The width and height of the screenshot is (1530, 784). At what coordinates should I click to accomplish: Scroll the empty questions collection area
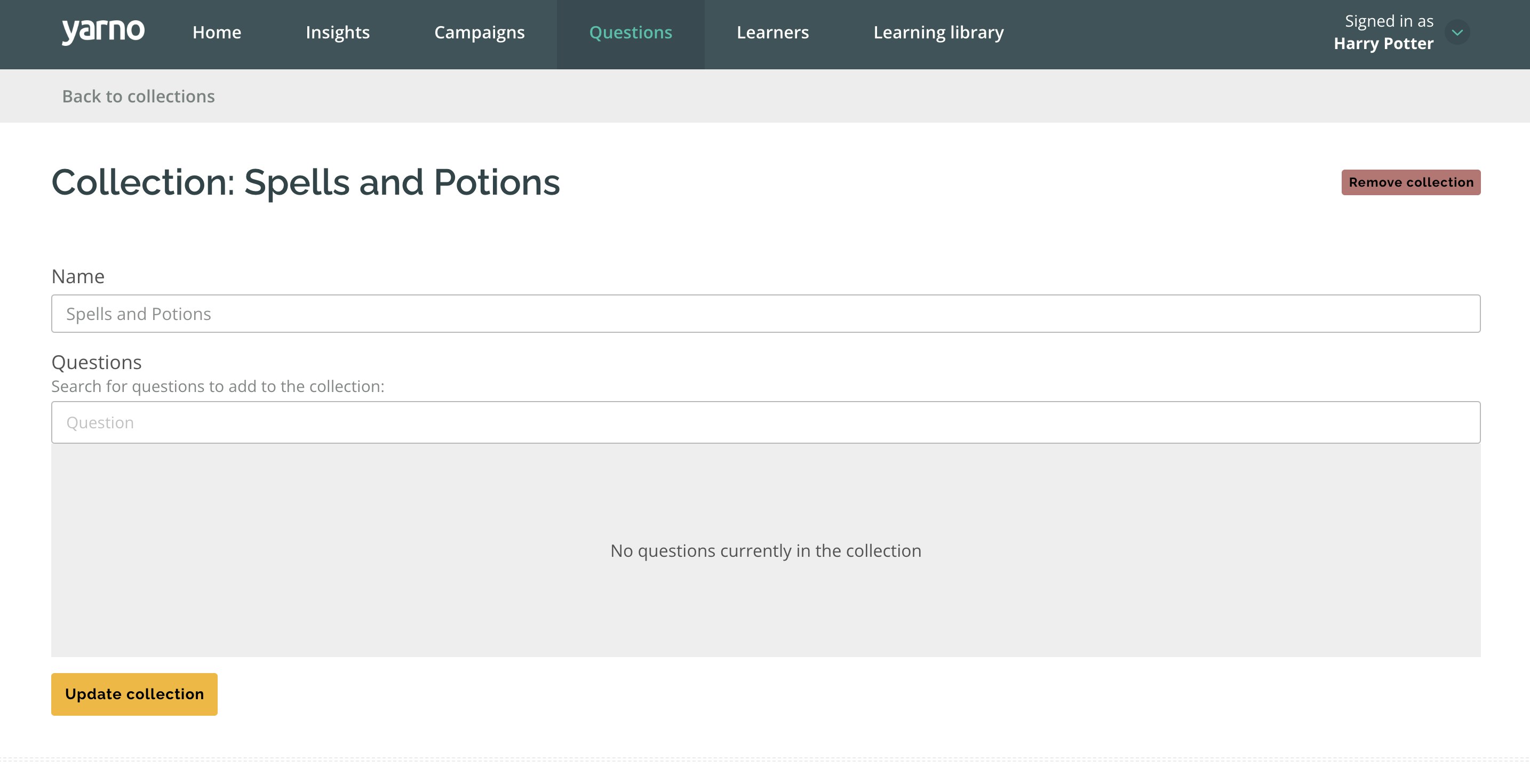766,549
